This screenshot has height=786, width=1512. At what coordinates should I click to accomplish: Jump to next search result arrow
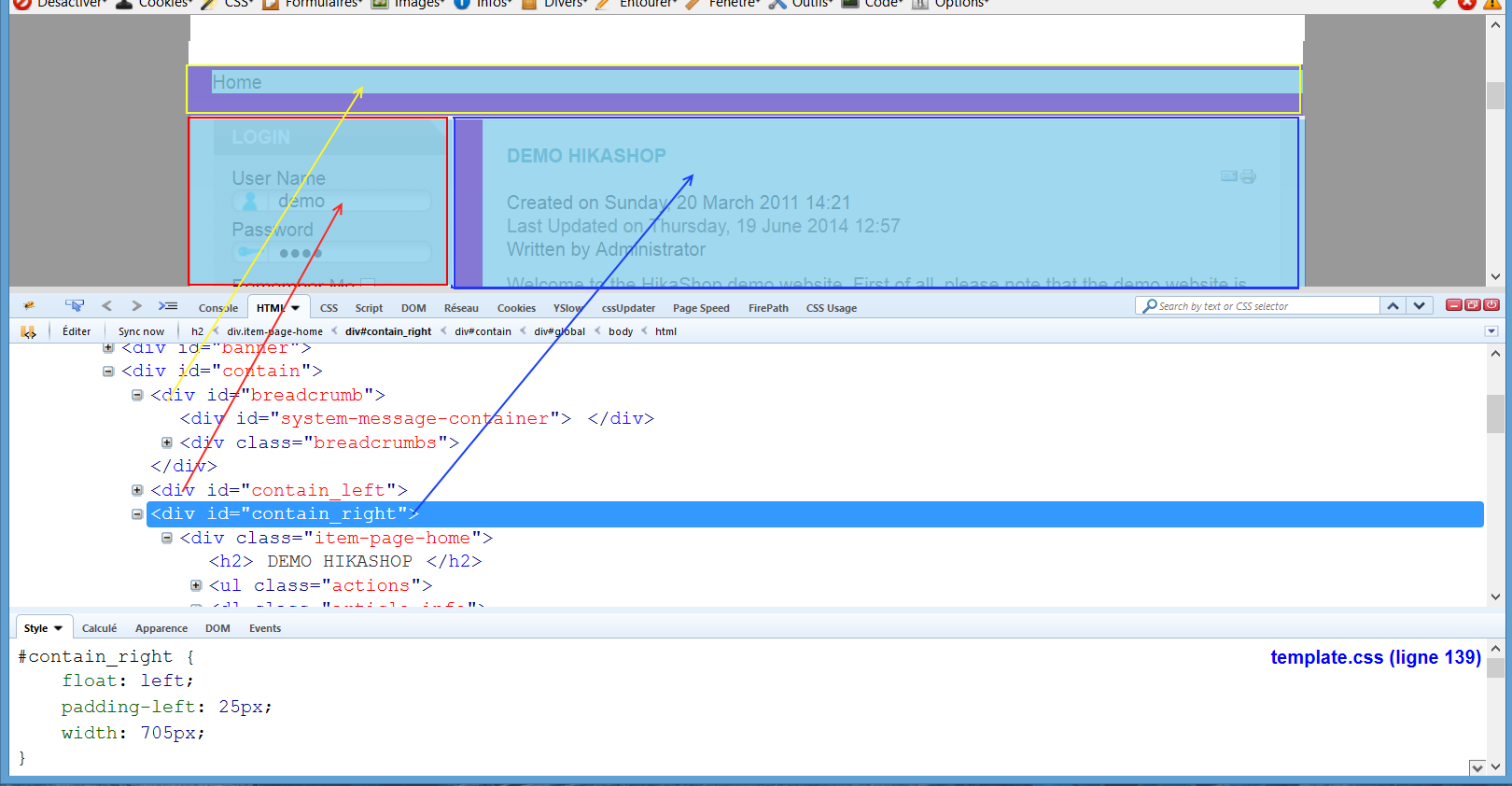[1420, 306]
